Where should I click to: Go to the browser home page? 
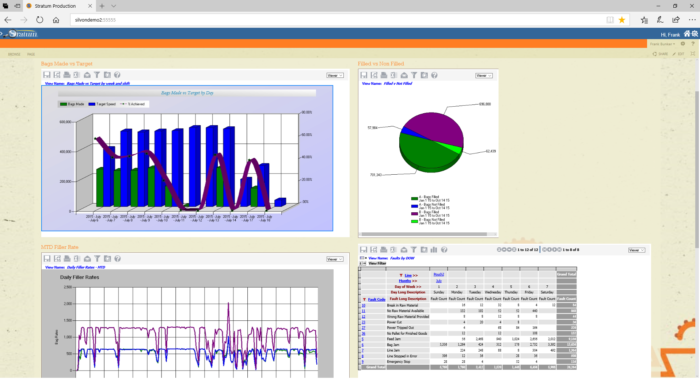[56, 20]
